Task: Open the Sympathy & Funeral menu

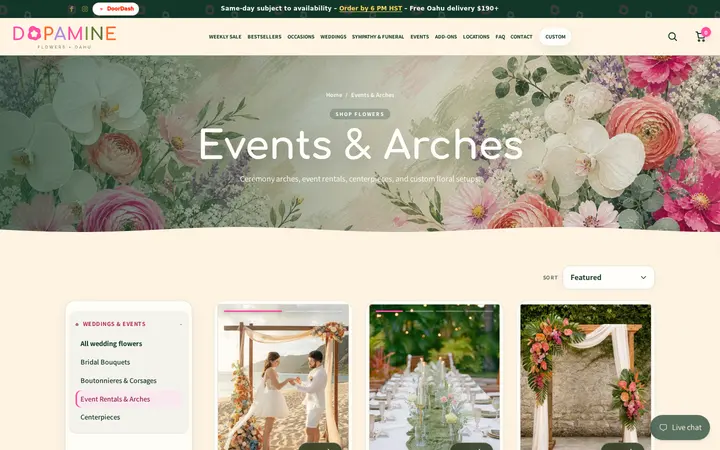Action: [x=378, y=37]
